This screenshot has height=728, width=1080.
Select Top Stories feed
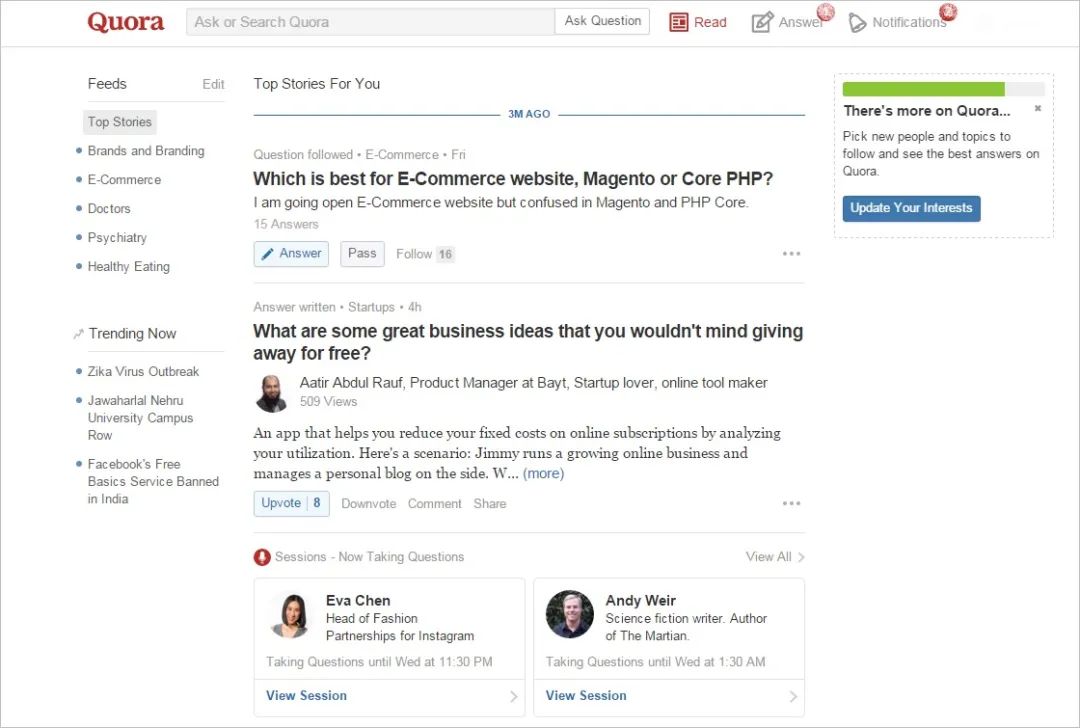pyautogui.click(x=120, y=122)
